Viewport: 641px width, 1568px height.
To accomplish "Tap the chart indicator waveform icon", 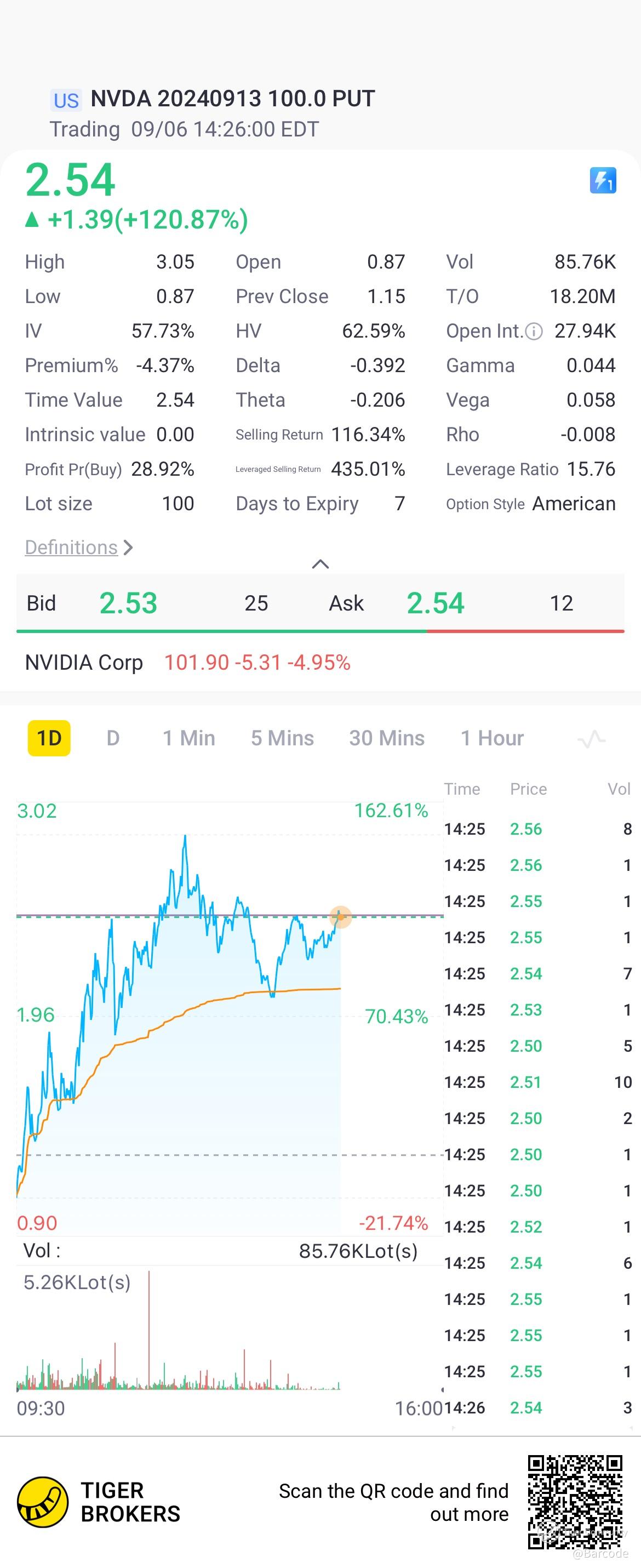I will tap(591, 739).
